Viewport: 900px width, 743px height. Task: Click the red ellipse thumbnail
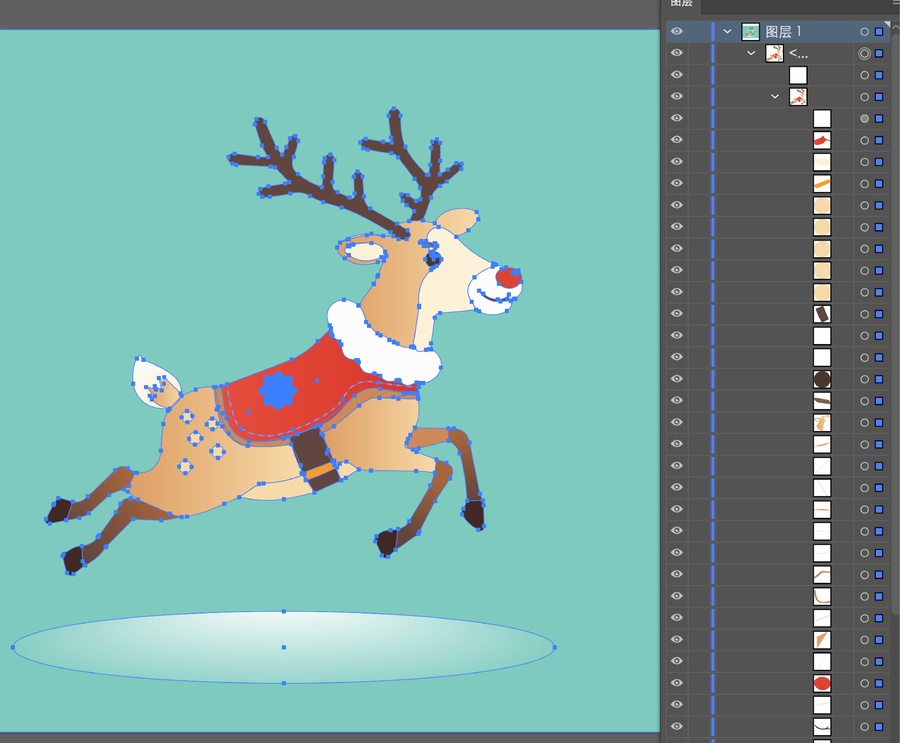tap(822, 683)
